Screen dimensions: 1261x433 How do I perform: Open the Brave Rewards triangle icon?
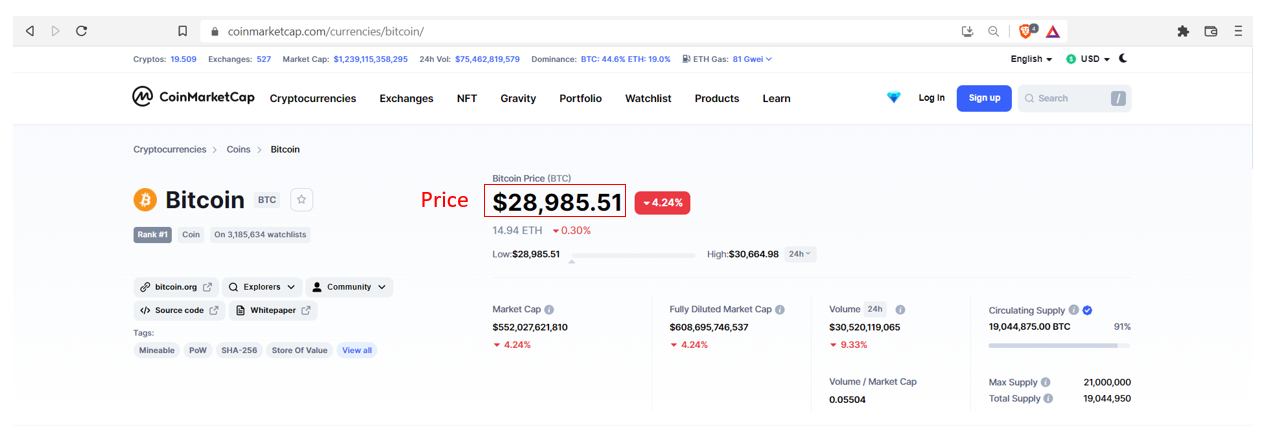click(x=1053, y=31)
